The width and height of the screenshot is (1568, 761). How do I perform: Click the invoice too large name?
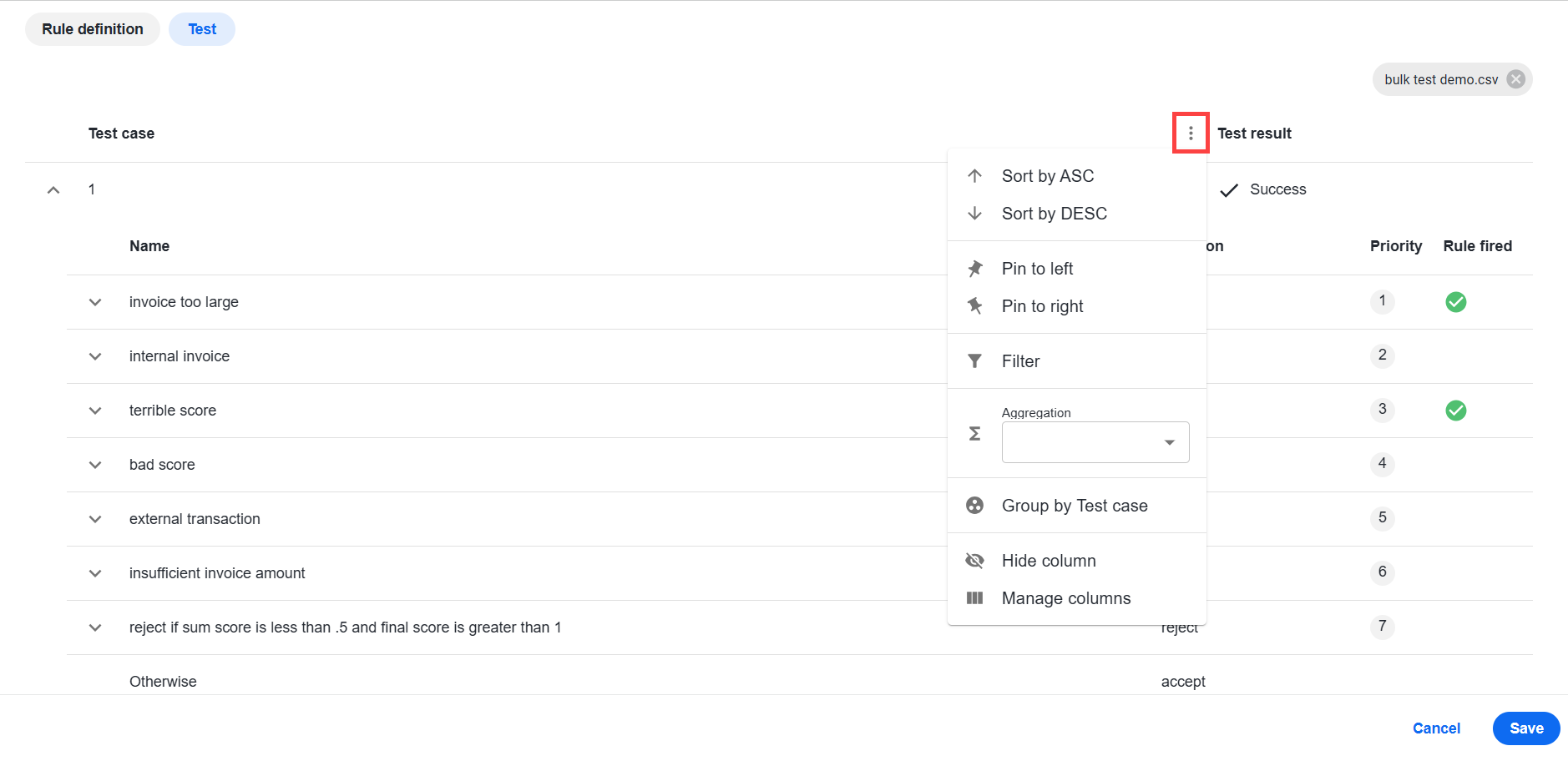184,302
